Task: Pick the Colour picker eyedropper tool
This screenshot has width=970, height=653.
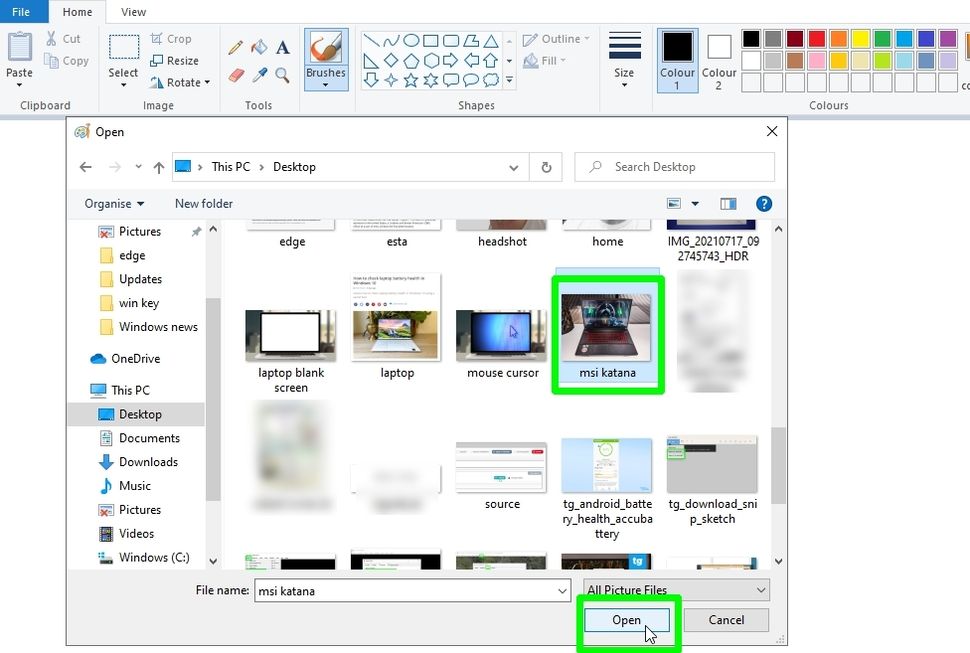Action: [259, 73]
